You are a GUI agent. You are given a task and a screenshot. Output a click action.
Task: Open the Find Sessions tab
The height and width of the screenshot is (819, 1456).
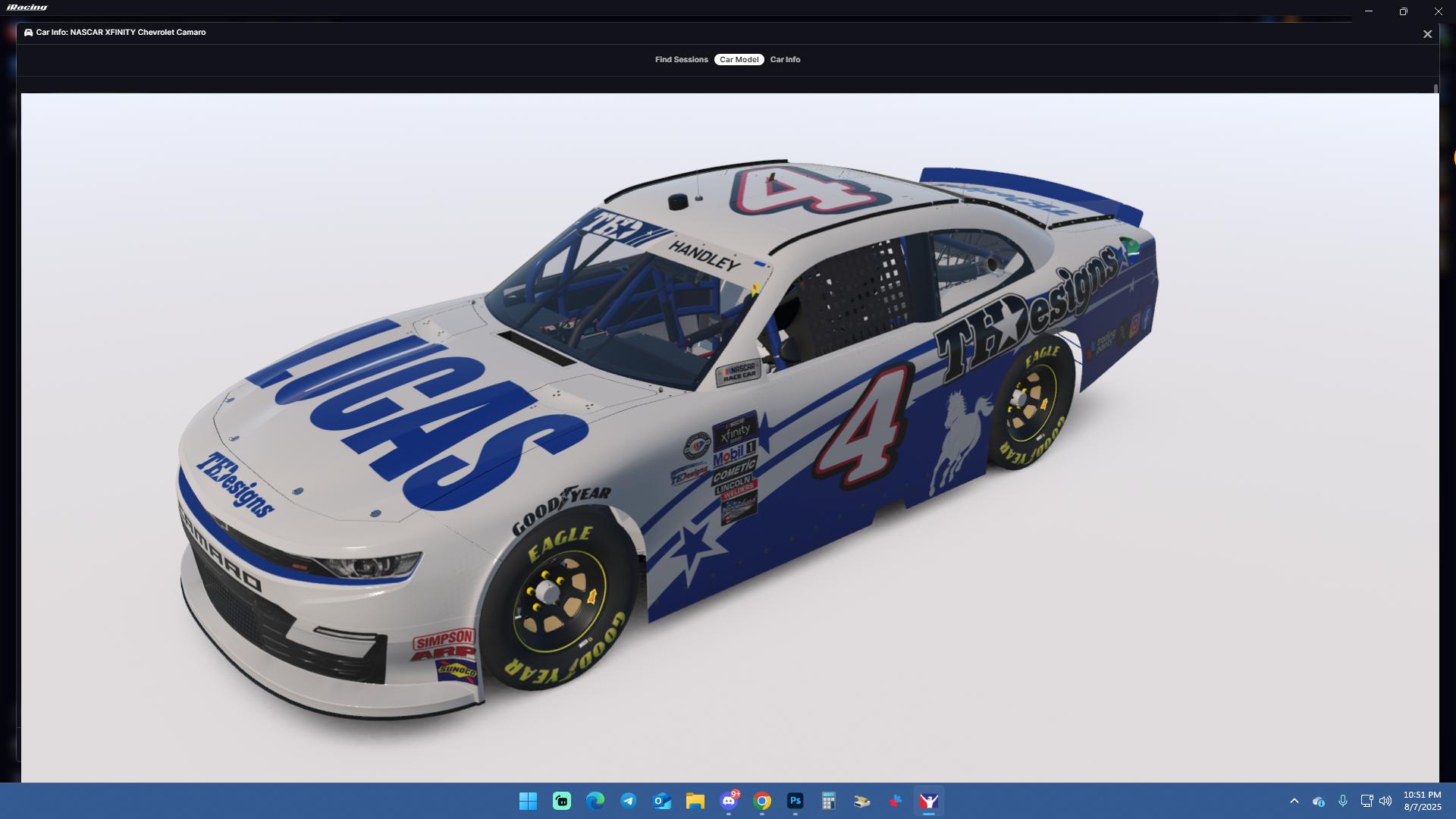(681, 59)
